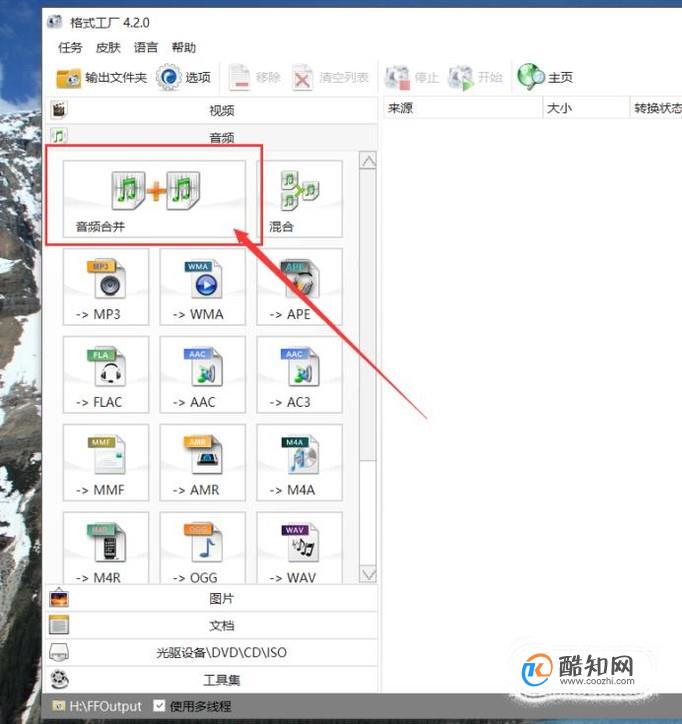
Task: Open the 输出文件夹 output folder
Action: (102, 78)
